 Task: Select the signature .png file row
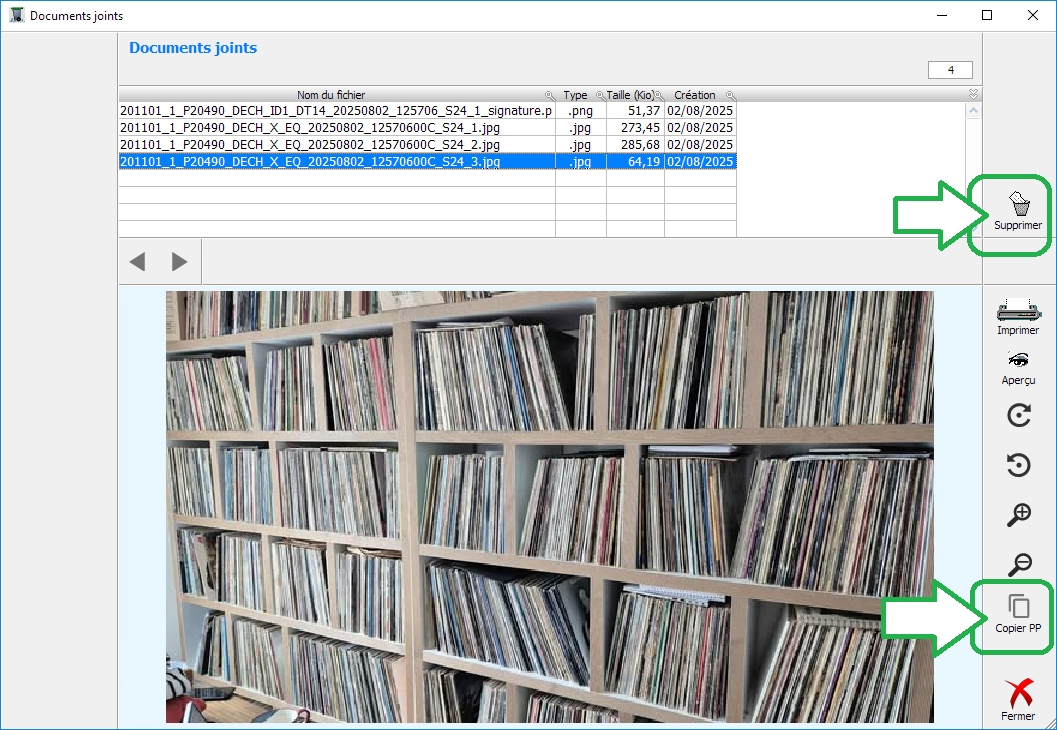(x=335, y=111)
